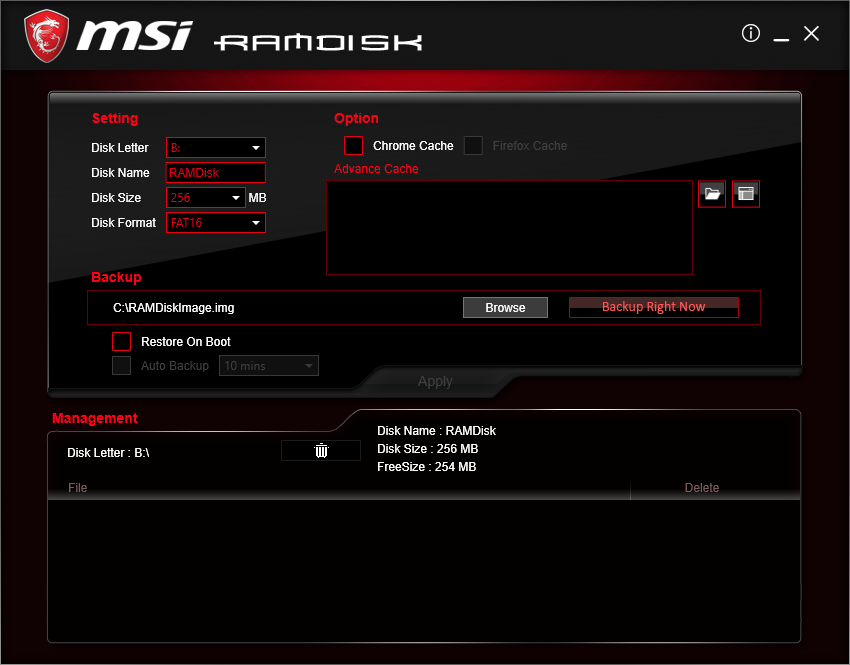Click the 'FreeSize : 254 MB' text
The height and width of the screenshot is (665, 850).
point(427,467)
